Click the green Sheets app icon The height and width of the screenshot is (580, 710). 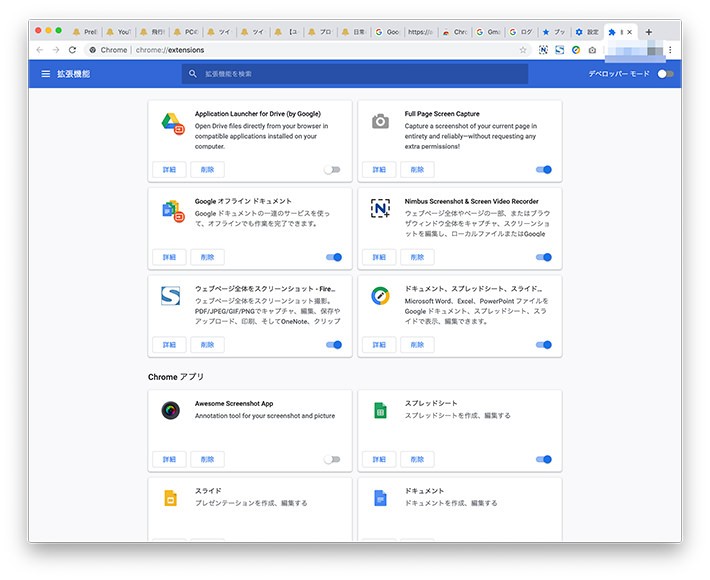(380, 410)
